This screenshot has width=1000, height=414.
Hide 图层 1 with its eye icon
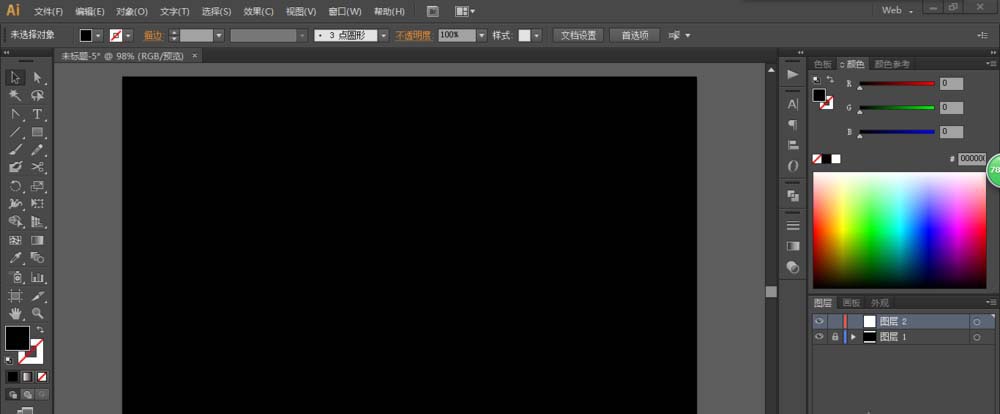click(820, 337)
